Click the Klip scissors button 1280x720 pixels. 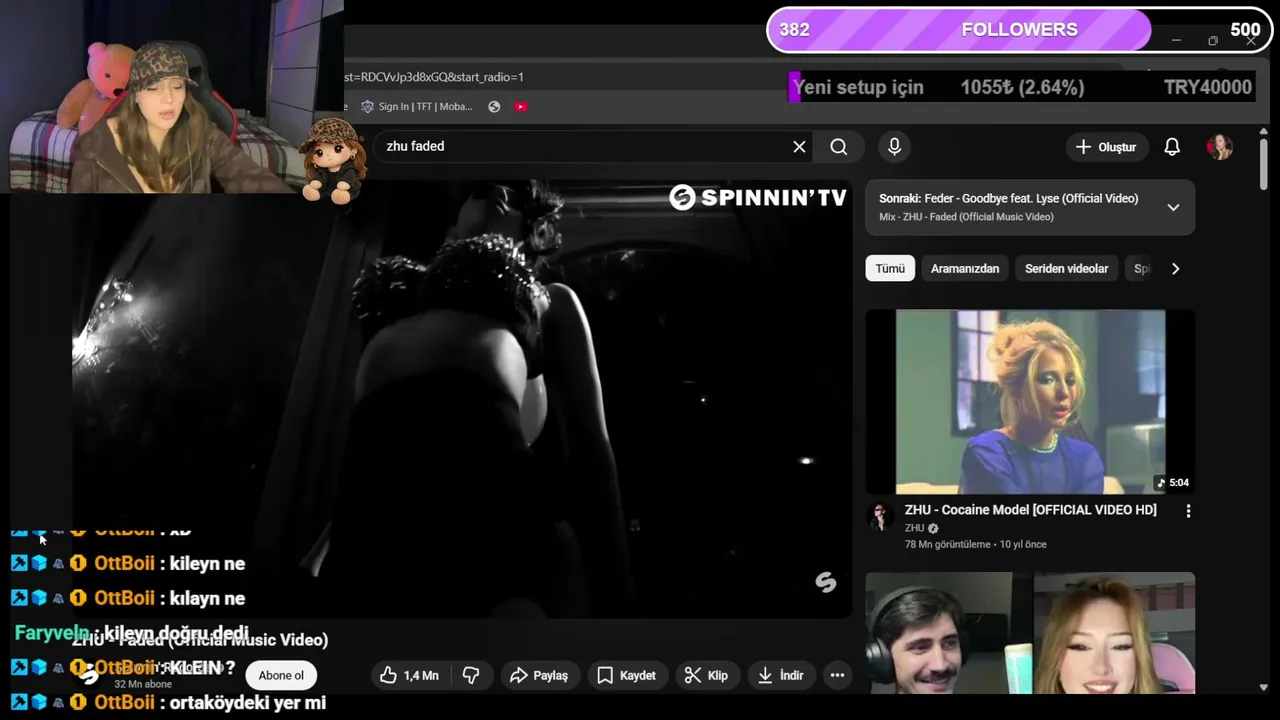[x=706, y=676]
